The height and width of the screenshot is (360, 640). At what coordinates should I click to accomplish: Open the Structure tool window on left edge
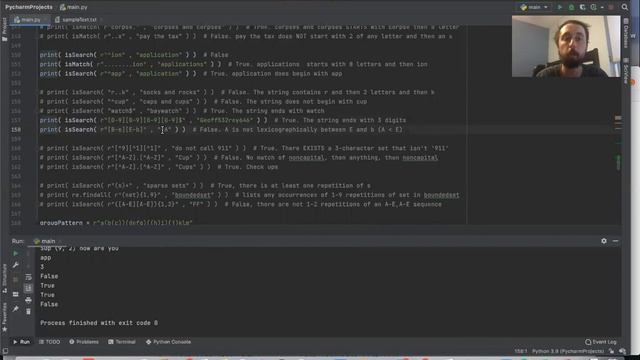coord(4,278)
